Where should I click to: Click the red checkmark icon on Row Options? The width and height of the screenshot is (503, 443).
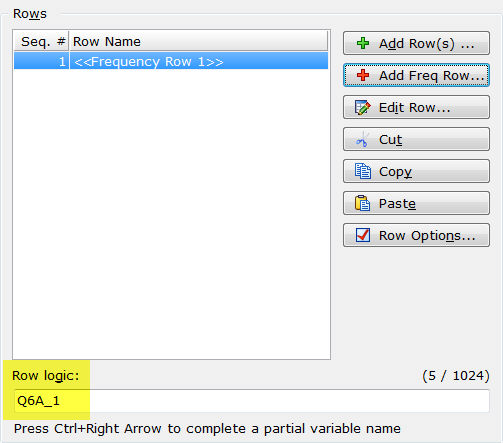pyautogui.click(x=363, y=235)
